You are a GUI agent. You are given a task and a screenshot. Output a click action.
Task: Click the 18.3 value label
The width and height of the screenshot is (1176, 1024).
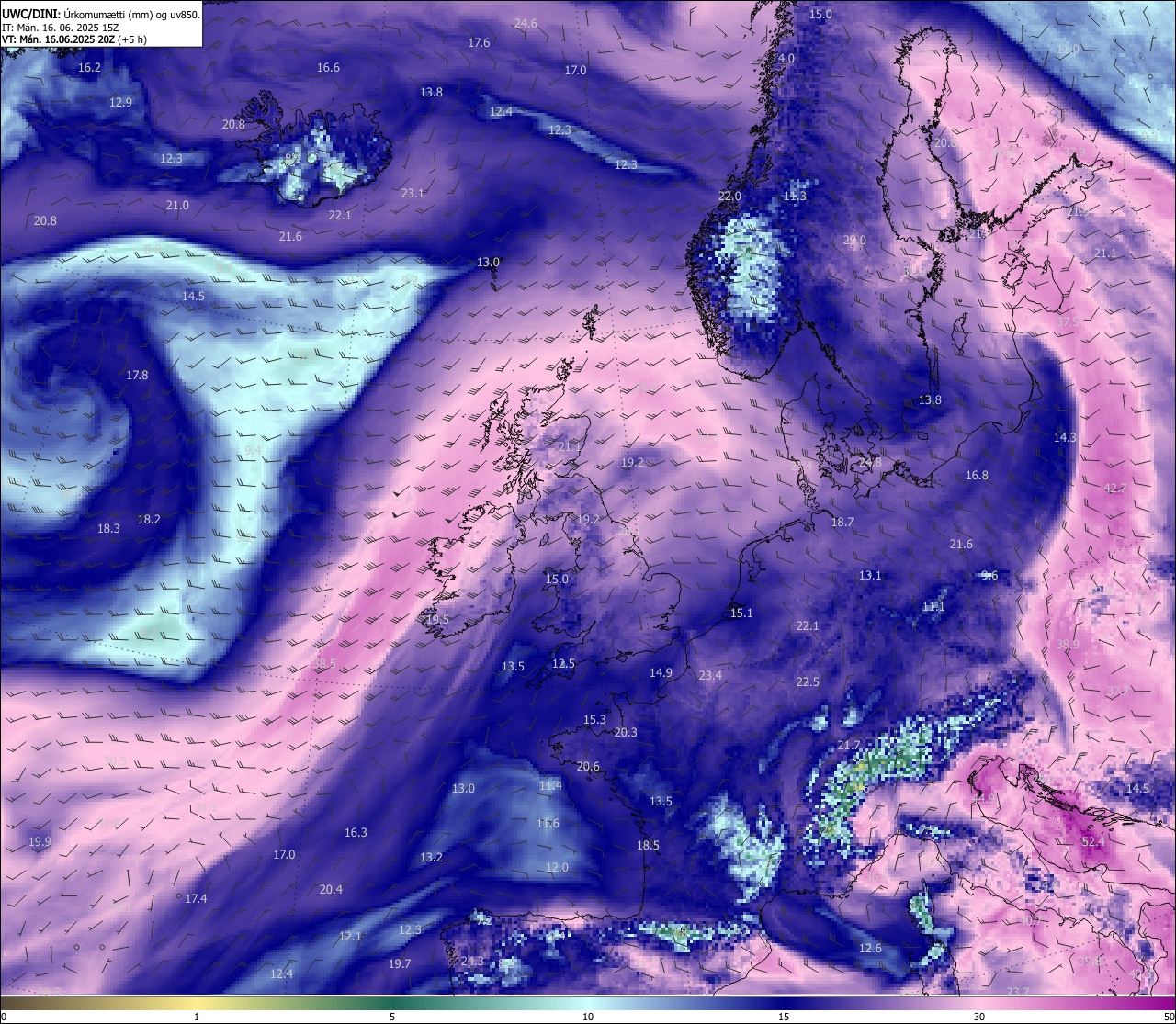pos(108,529)
